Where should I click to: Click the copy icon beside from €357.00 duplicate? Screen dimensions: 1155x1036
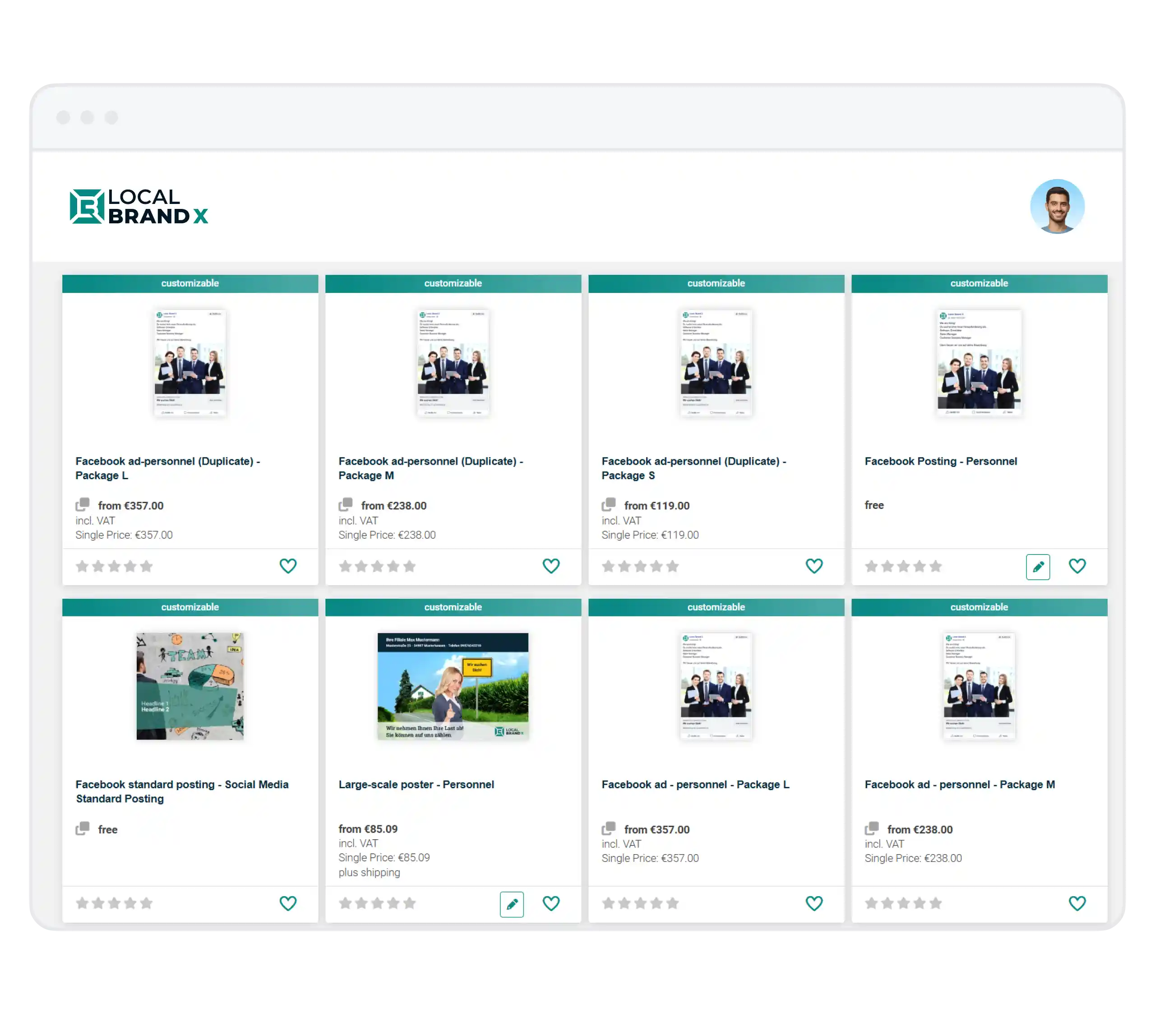click(x=83, y=505)
